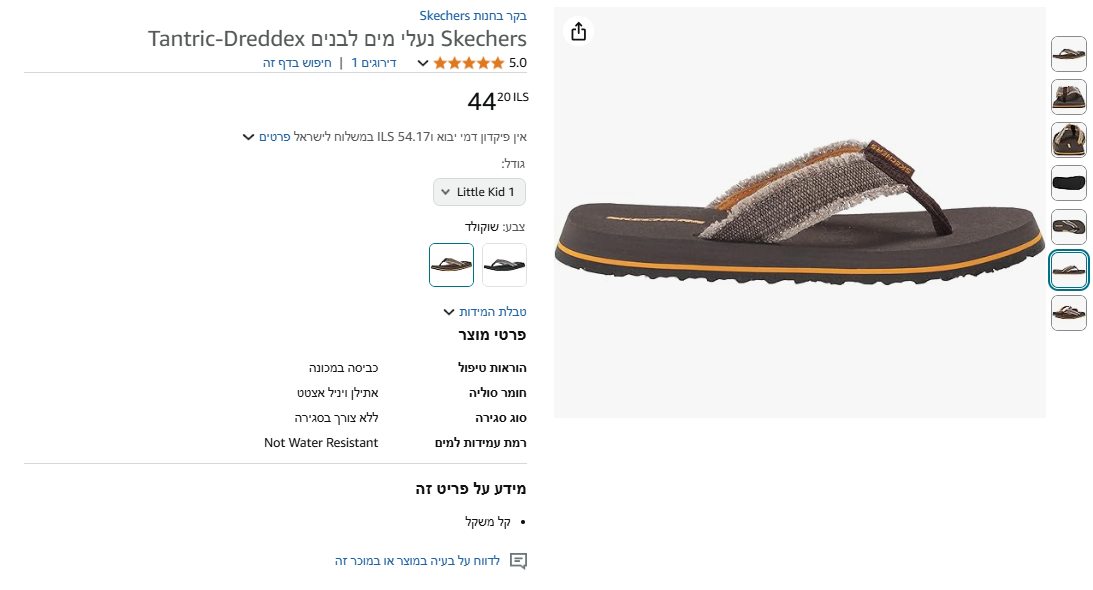The image size is (1093, 590).
Task: Open the דירוגים 1 ratings link
Action: 373,63
